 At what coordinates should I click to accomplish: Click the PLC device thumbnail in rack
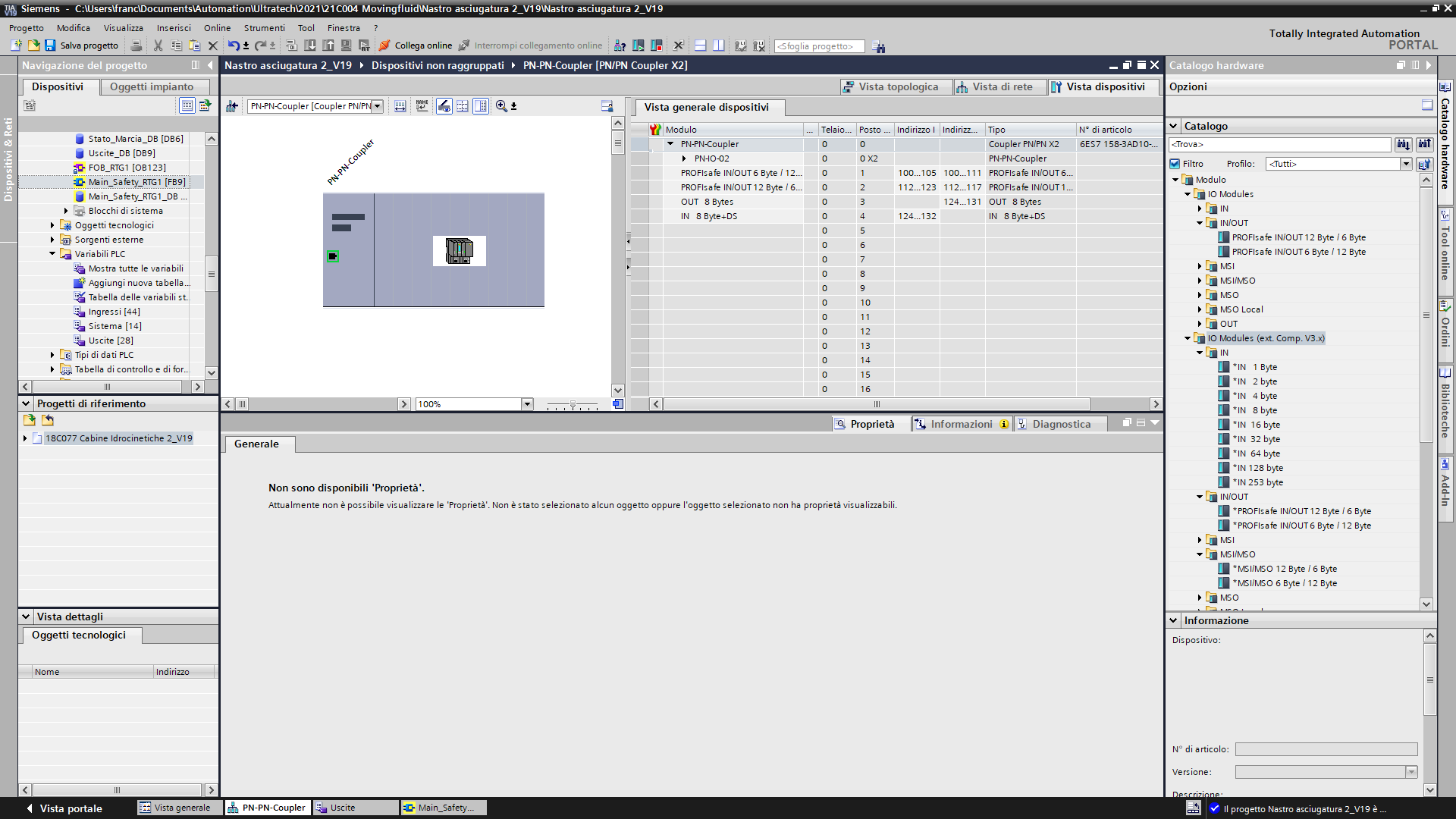(459, 250)
